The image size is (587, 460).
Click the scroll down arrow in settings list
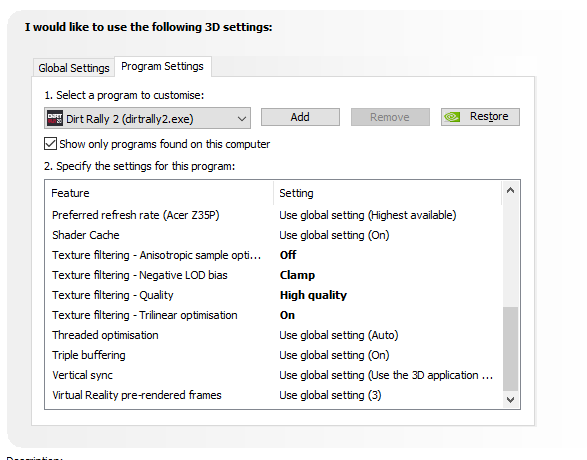(x=510, y=400)
